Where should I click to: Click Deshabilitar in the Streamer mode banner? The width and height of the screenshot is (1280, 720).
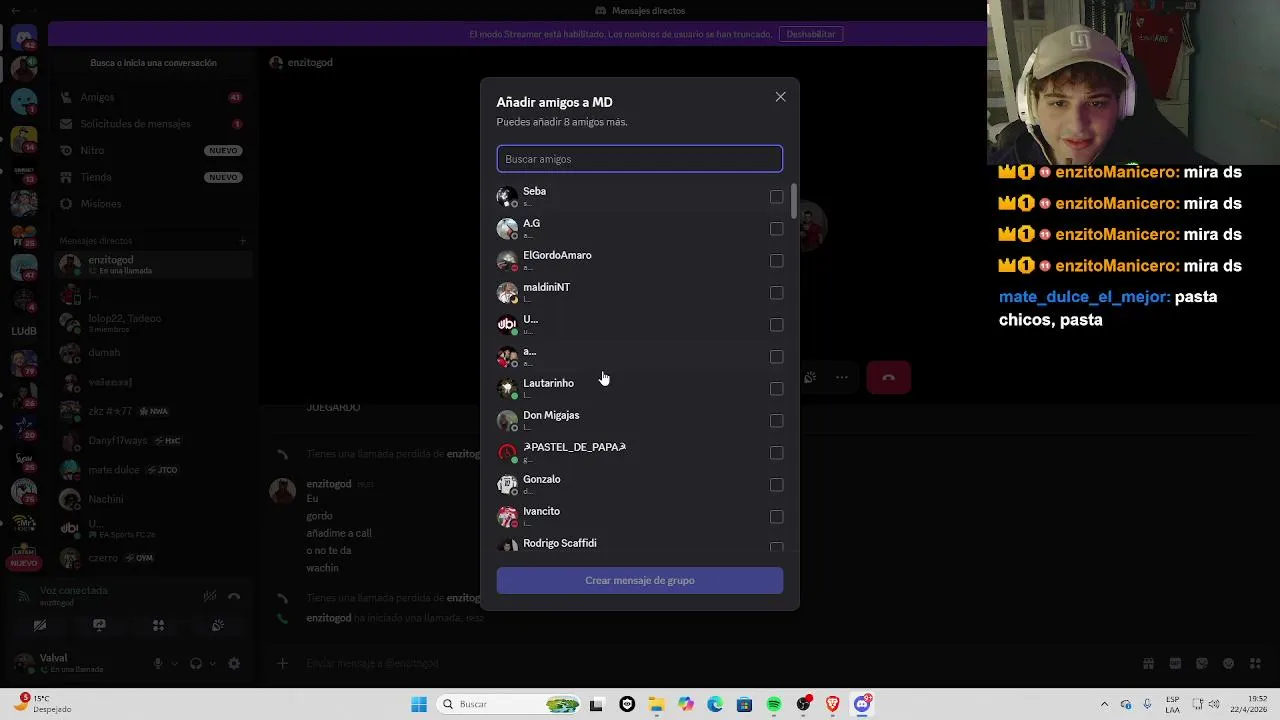click(x=811, y=34)
